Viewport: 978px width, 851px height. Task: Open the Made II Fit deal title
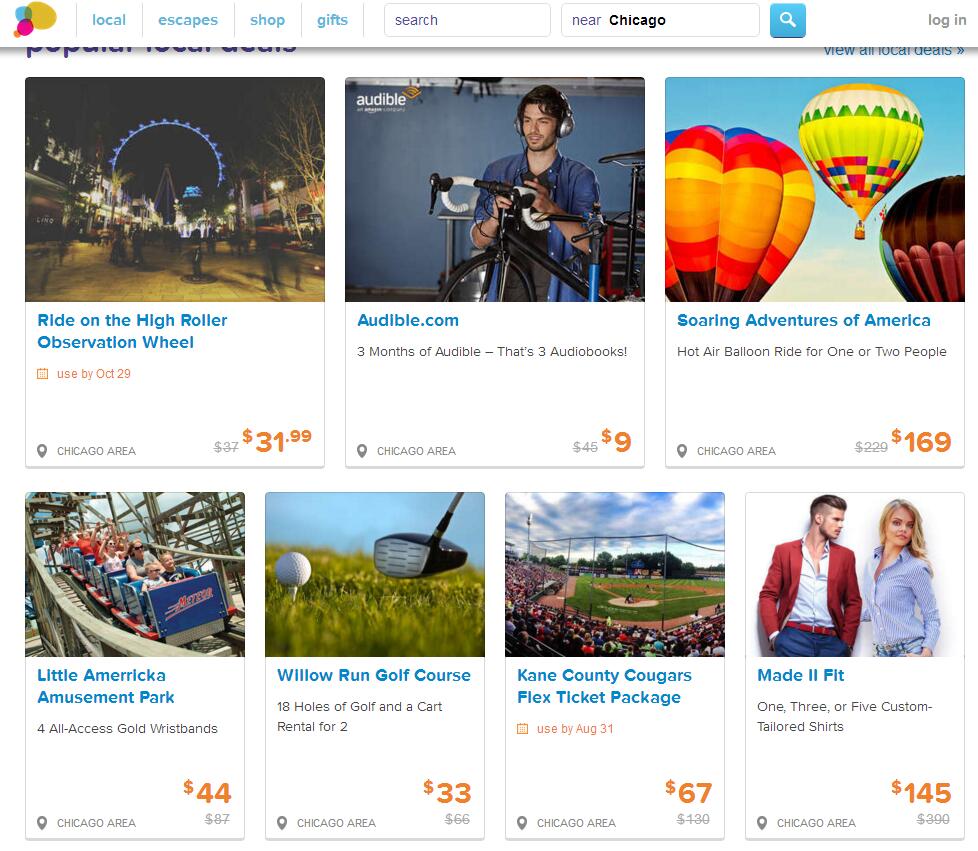pyautogui.click(x=800, y=675)
